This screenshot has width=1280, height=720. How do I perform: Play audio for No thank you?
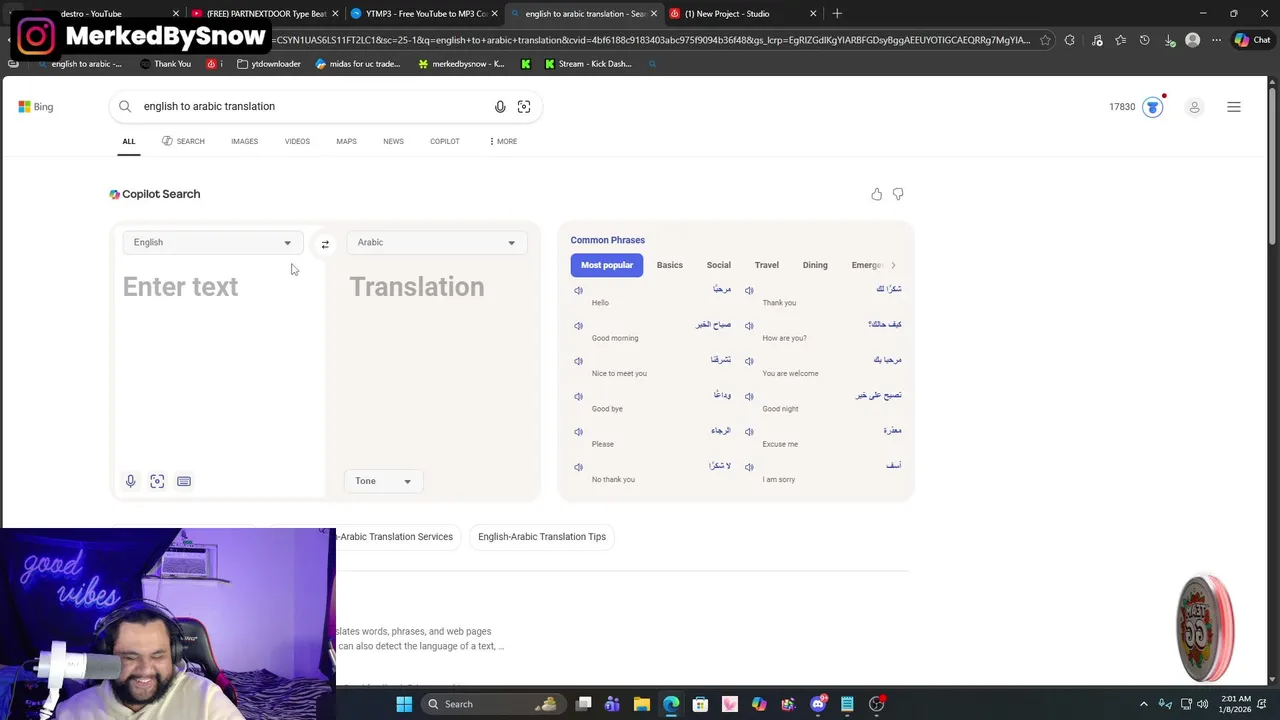(578, 467)
